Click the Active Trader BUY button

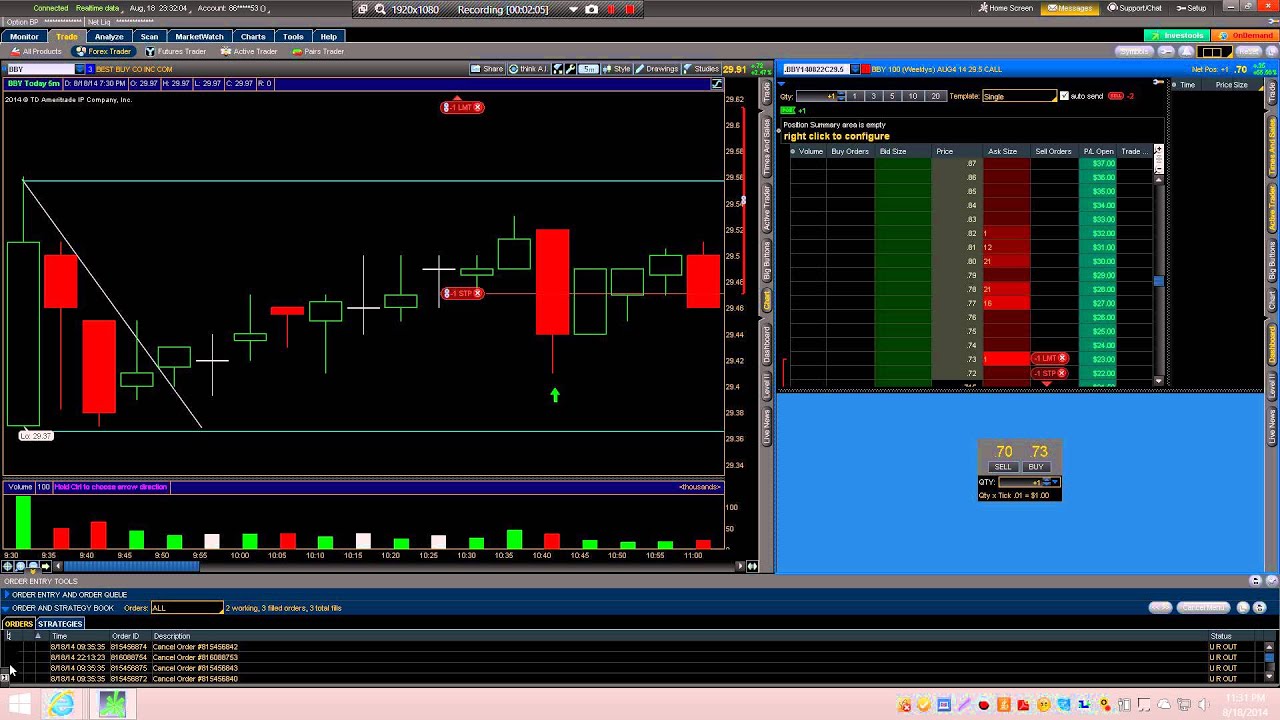1036,467
